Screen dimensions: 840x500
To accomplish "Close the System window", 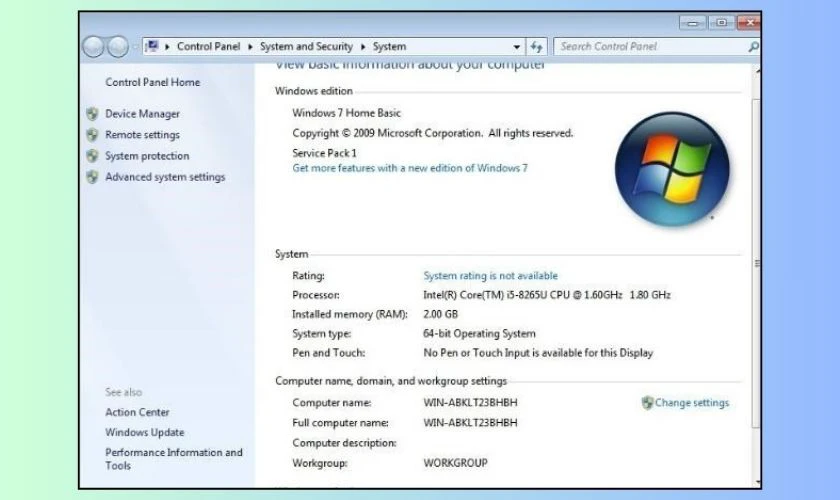I will (x=749, y=23).
